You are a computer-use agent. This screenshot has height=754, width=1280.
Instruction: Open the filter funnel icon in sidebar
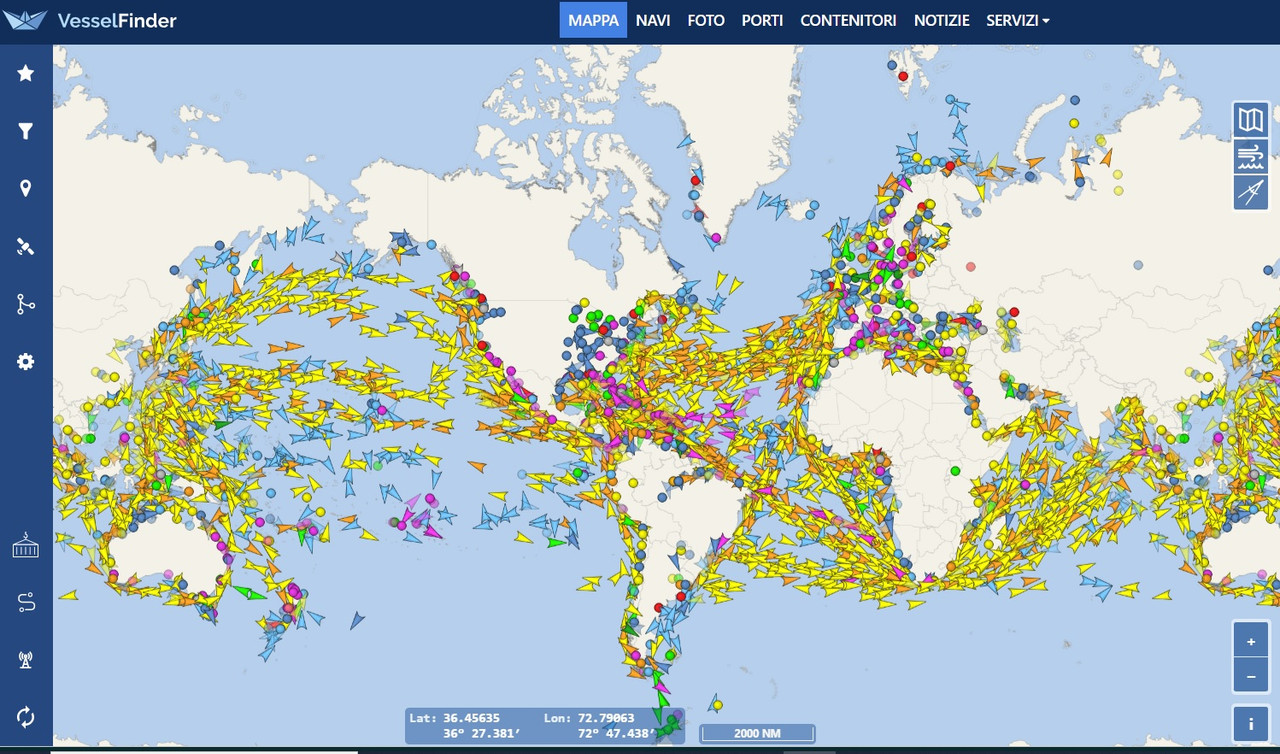26,131
